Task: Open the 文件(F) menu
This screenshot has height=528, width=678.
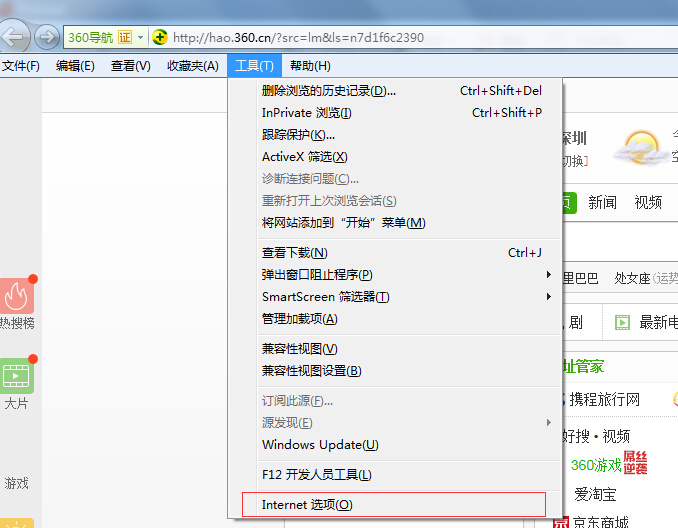Action: pyautogui.click(x=20, y=66)
